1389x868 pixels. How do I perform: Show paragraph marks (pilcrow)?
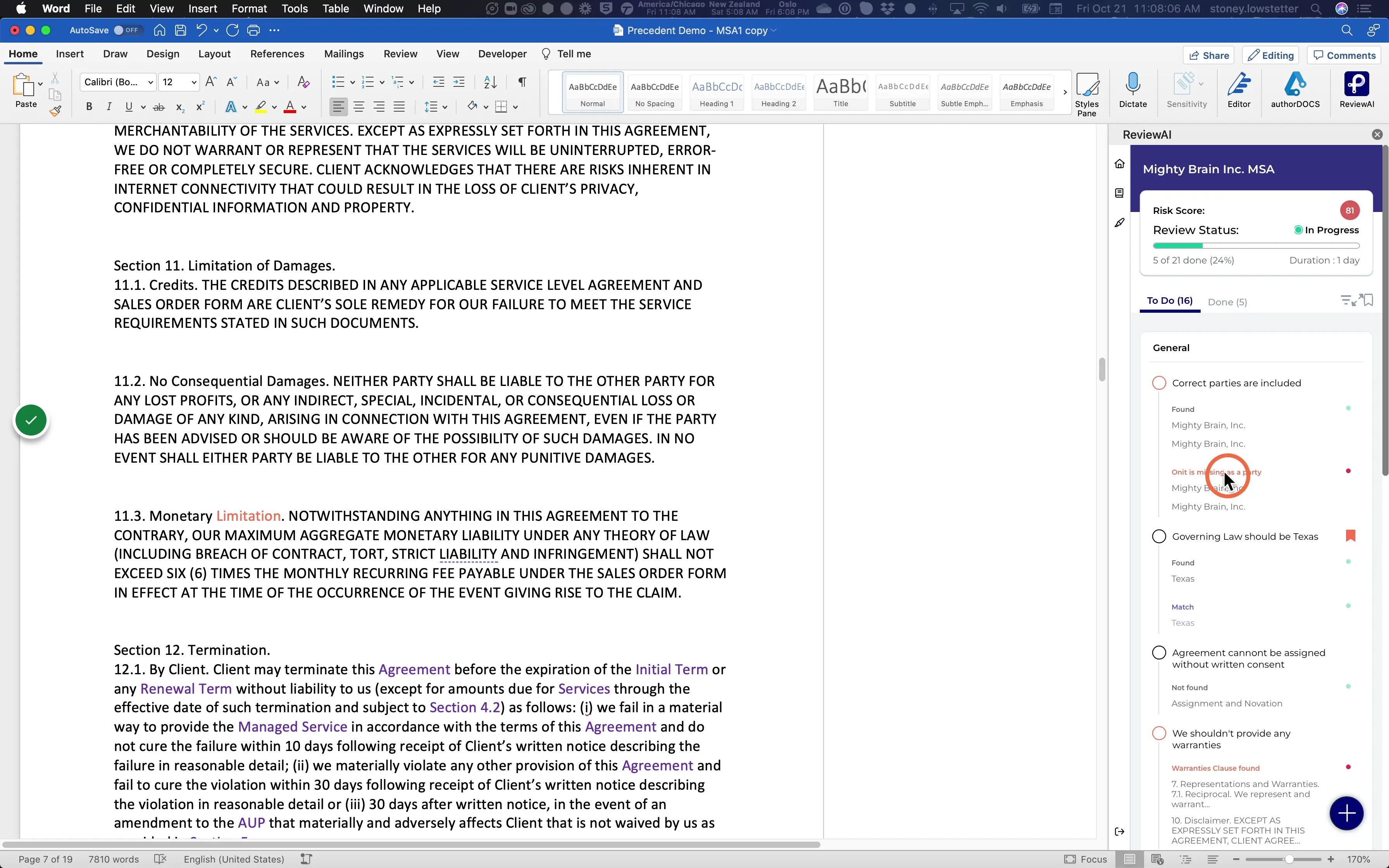(522, 82)
